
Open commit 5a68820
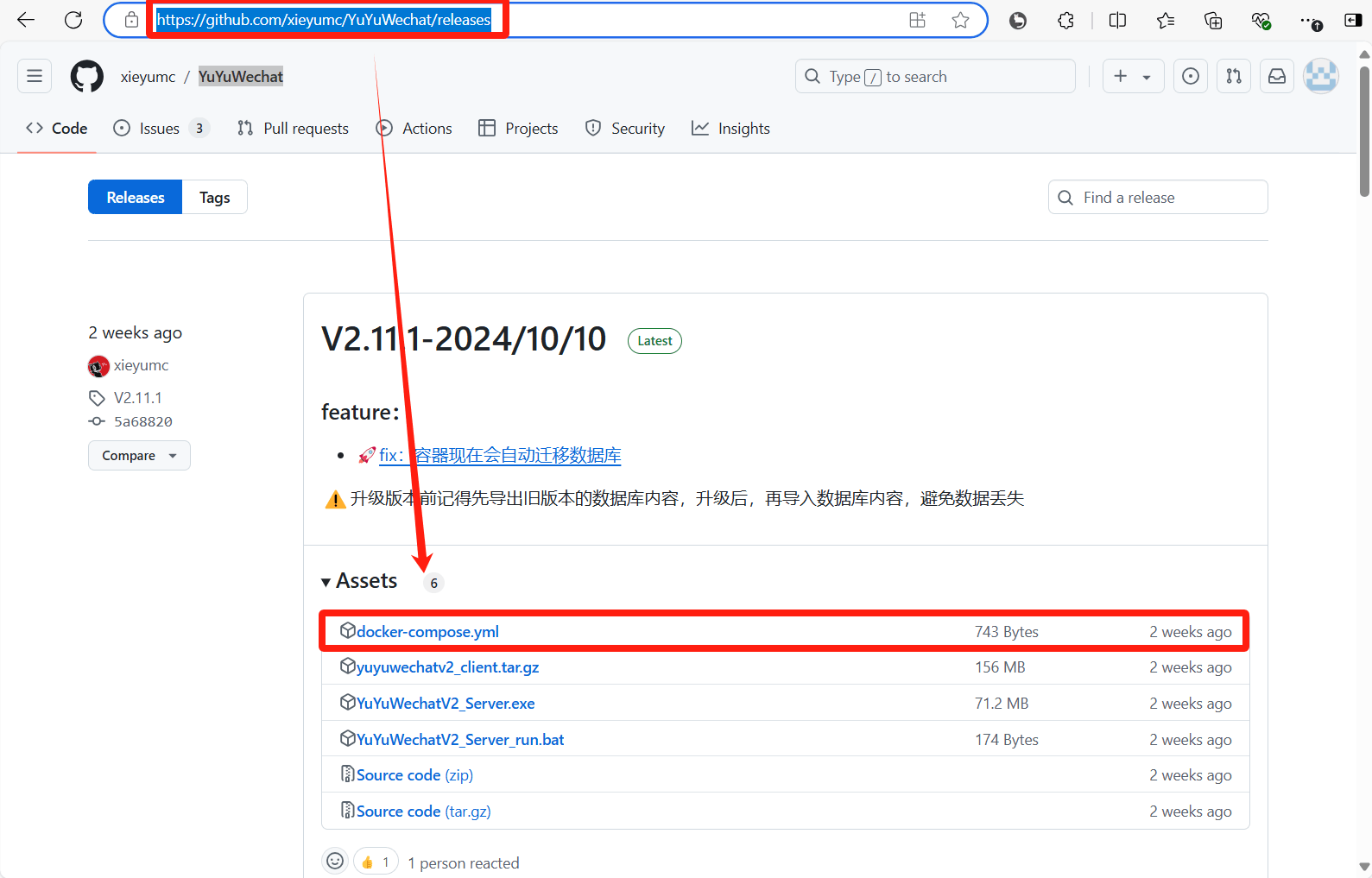click(143, 421)
